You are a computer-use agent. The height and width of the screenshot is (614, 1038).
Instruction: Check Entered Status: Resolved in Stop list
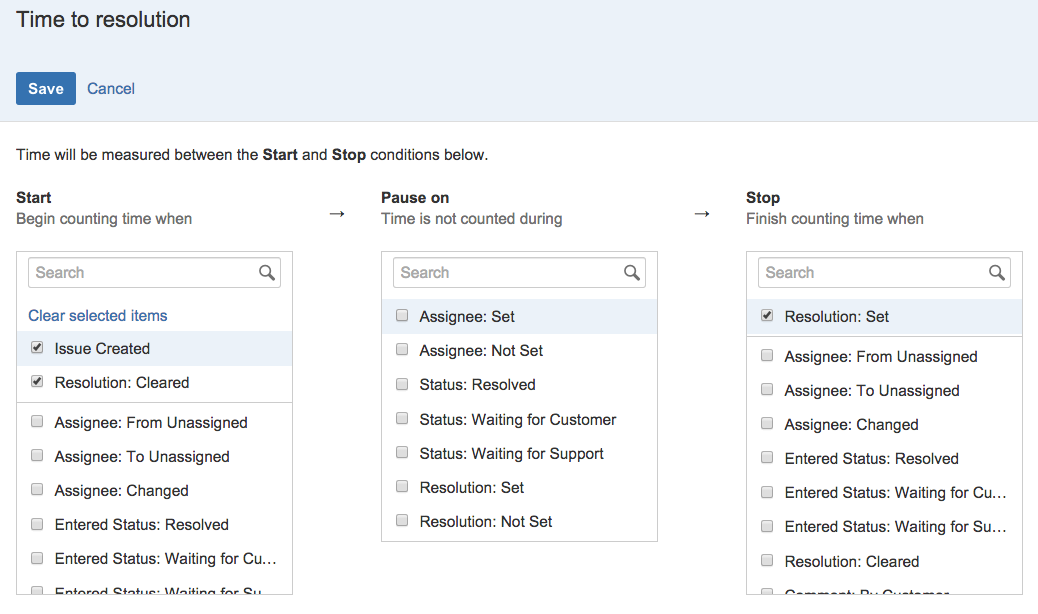767,458
